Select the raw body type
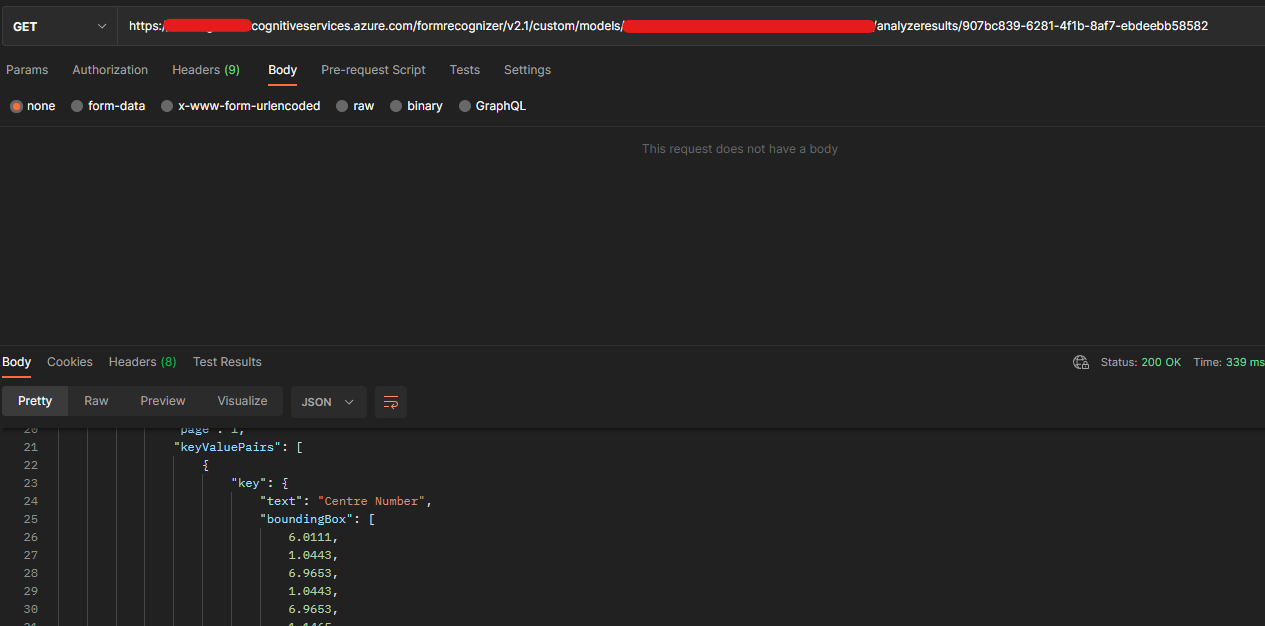 pos(355,106)
